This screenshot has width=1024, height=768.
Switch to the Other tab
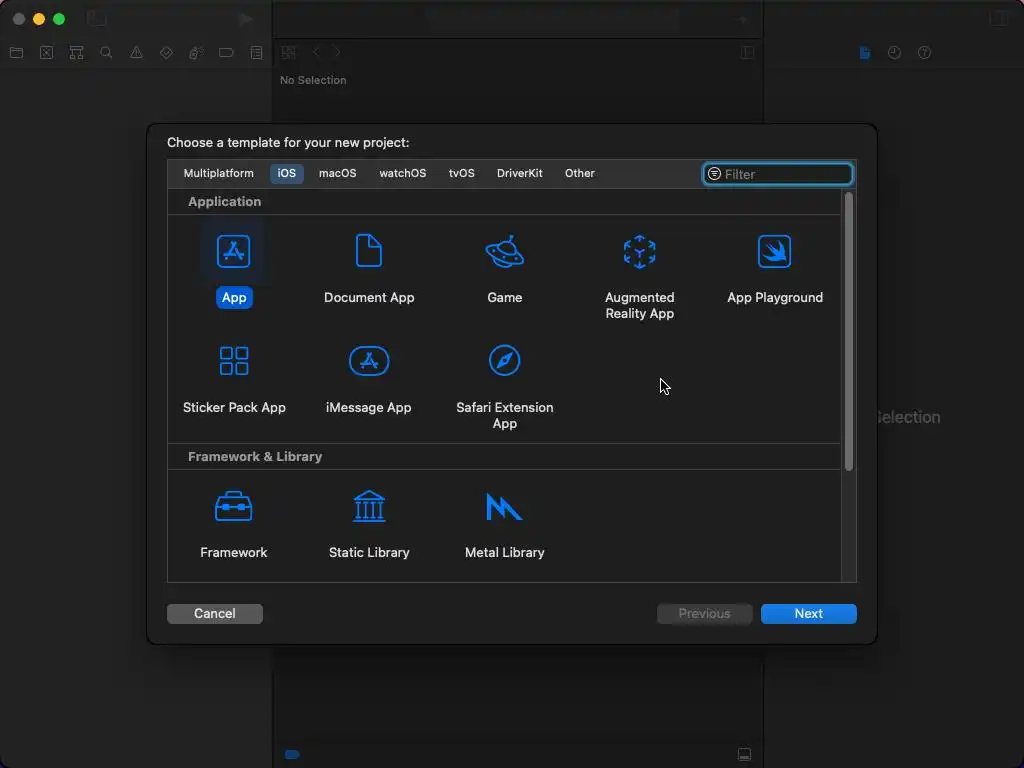click(x=579, y=173)
